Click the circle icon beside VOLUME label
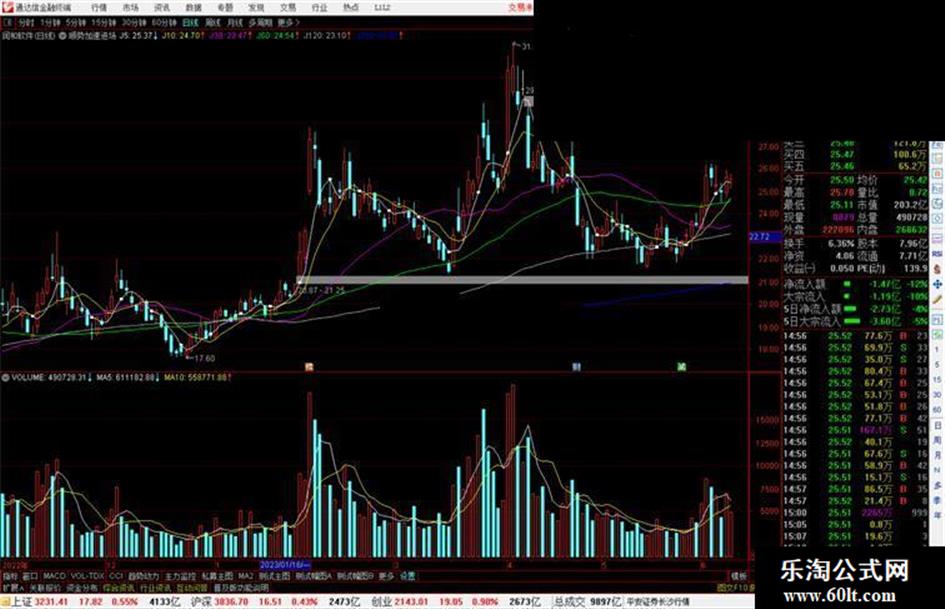Image resolution: width=945 pixels, height=609 pixels. coord(5,377)
